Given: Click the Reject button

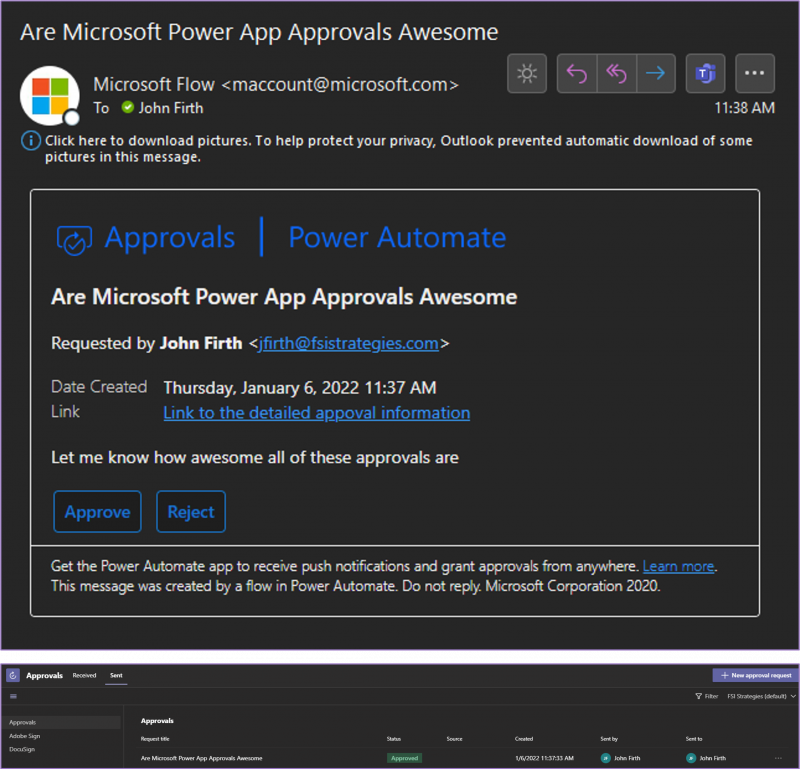Looking at the screenshot, I should click(191, 512).
